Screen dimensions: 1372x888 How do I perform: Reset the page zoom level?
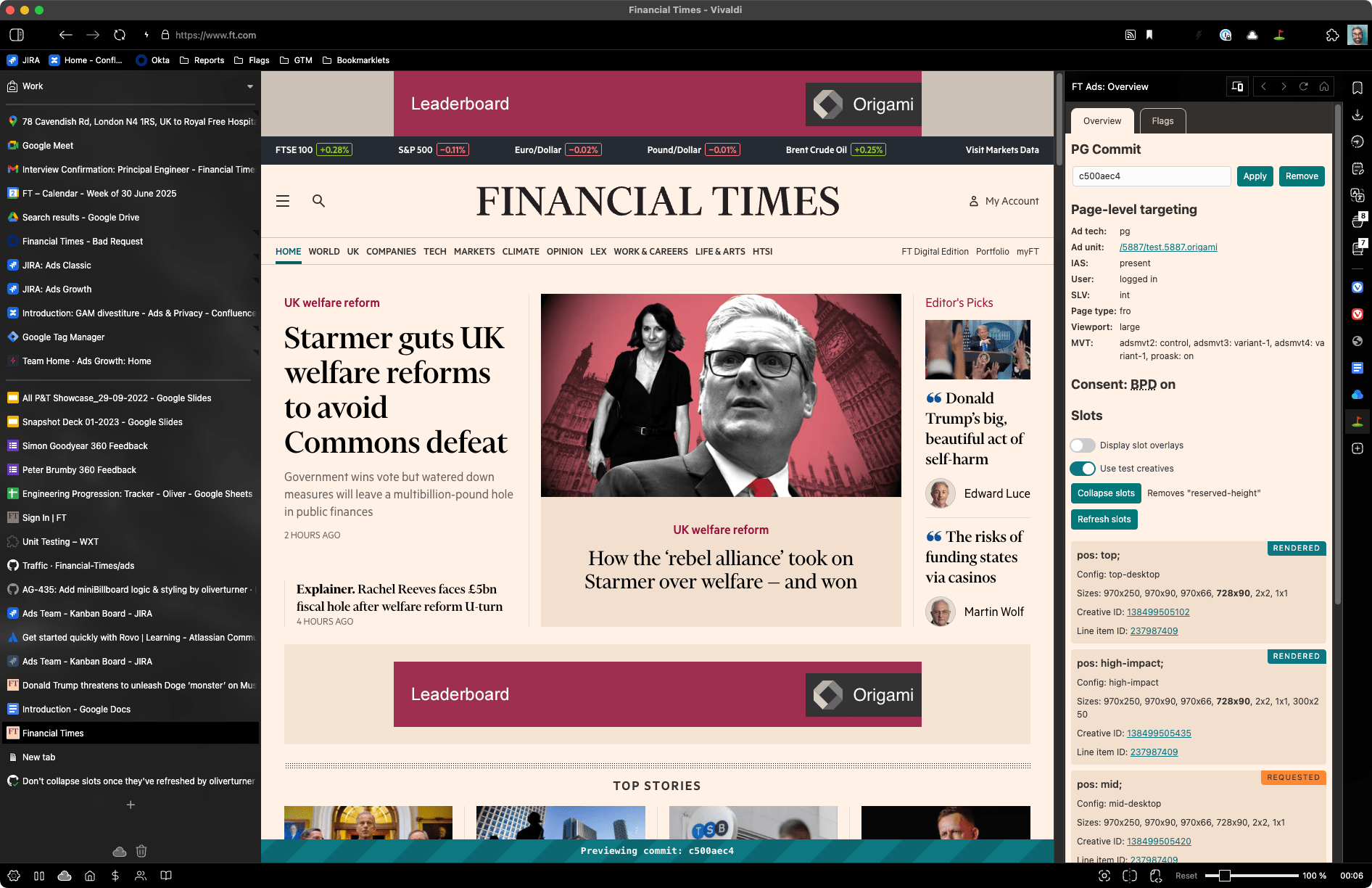coord(1186,876)
